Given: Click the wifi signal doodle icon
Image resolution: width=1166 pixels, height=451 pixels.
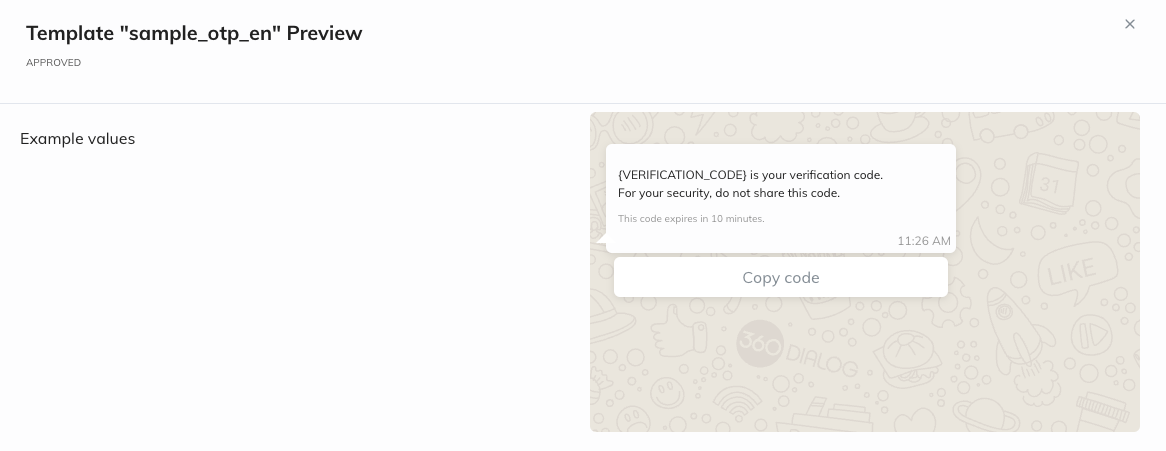Looking at the screenshot, I should point(739,405).
